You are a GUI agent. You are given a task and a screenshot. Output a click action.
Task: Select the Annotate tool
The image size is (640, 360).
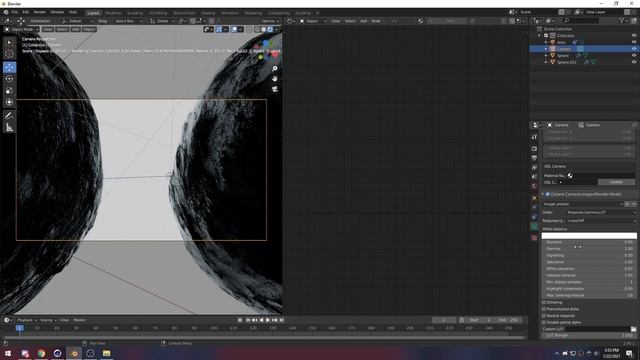pos(9,116)
